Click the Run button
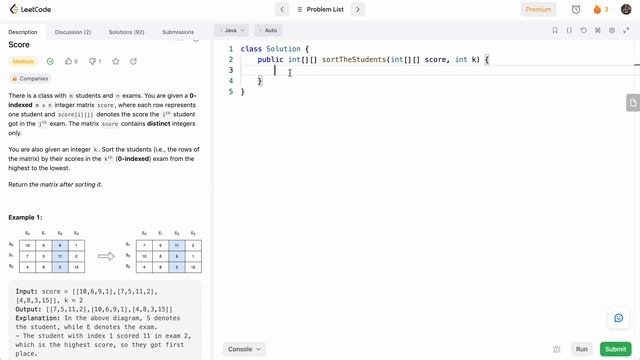The image size is (640, 360). tap(582, 349)
